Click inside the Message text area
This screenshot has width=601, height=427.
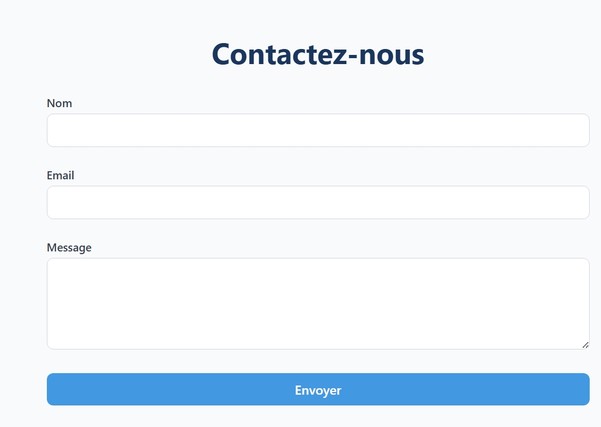point(317,303)
